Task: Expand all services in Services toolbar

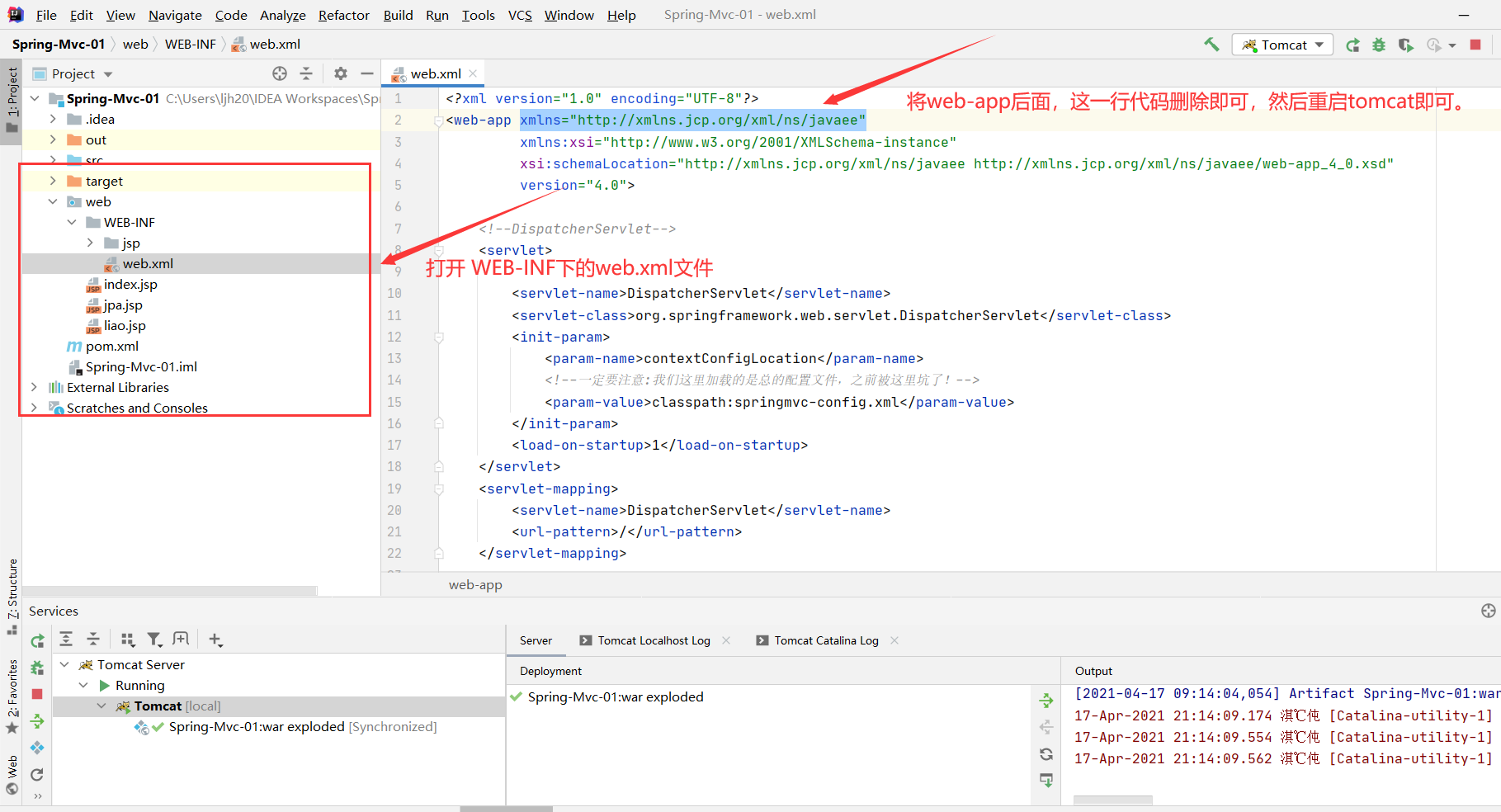Action: coord(67,639)
